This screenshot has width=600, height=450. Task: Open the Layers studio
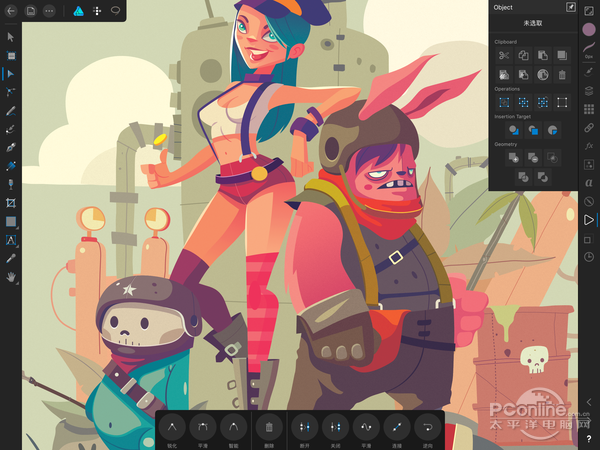(589, 91)
